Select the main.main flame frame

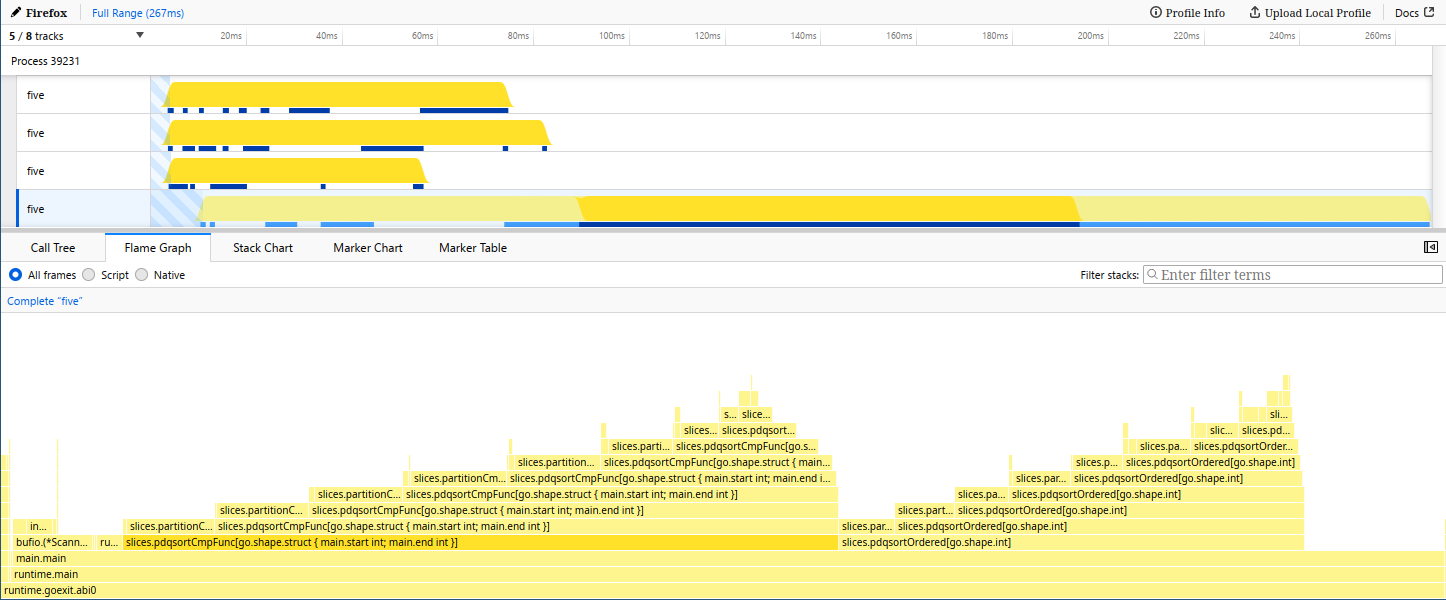coord(728,558)
